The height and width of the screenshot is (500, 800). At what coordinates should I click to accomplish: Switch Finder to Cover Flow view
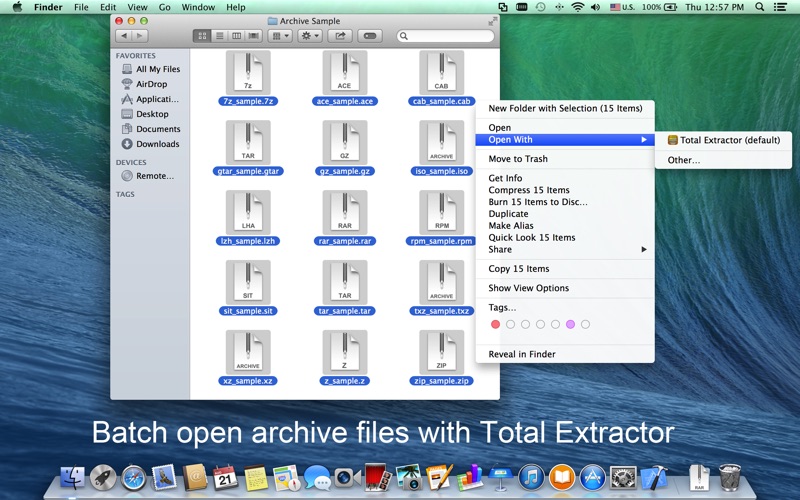(x=254, y=36)
